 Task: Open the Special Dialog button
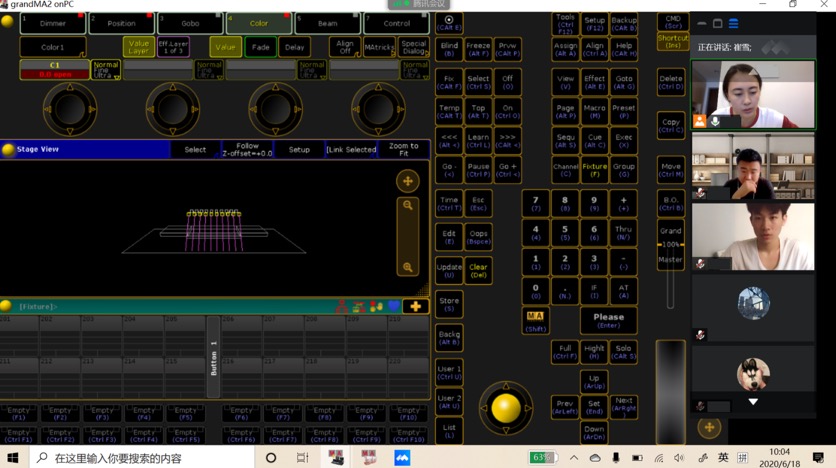413,47
